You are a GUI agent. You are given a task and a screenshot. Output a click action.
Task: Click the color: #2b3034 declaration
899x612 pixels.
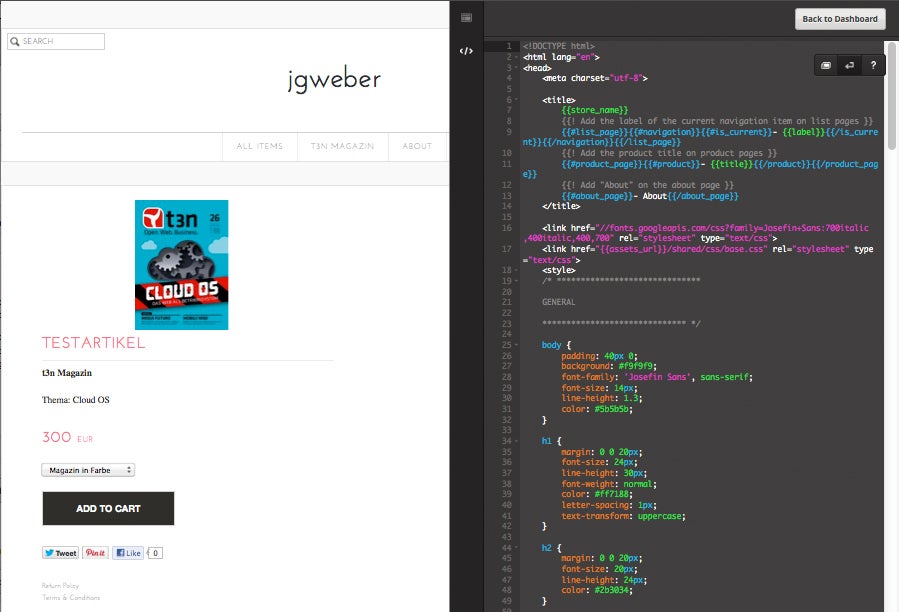(x=597, y=590)
